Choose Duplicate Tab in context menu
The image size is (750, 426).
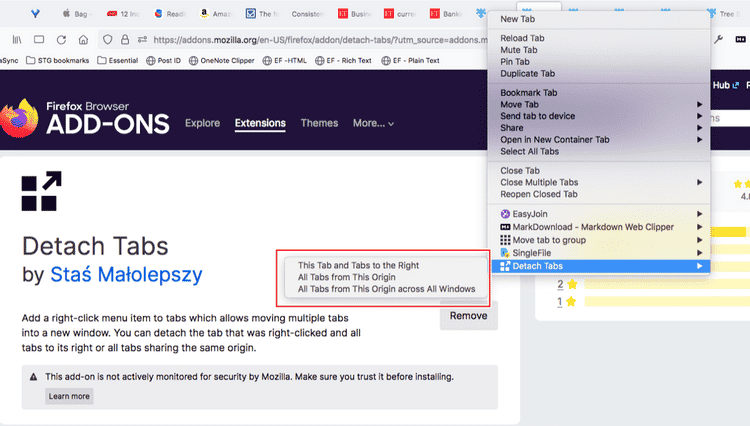click(599, 74)
